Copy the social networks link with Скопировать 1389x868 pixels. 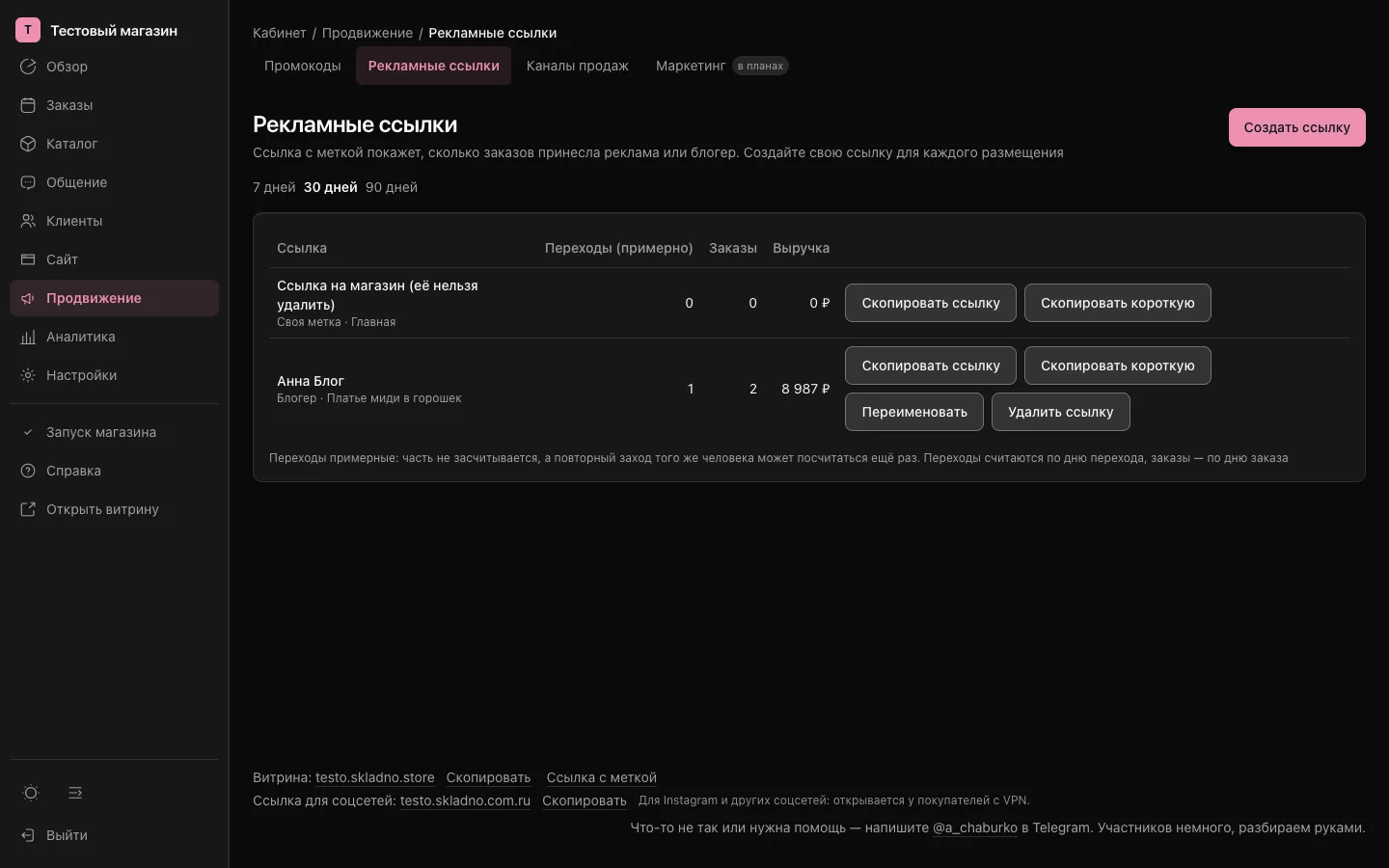point(585,800)
